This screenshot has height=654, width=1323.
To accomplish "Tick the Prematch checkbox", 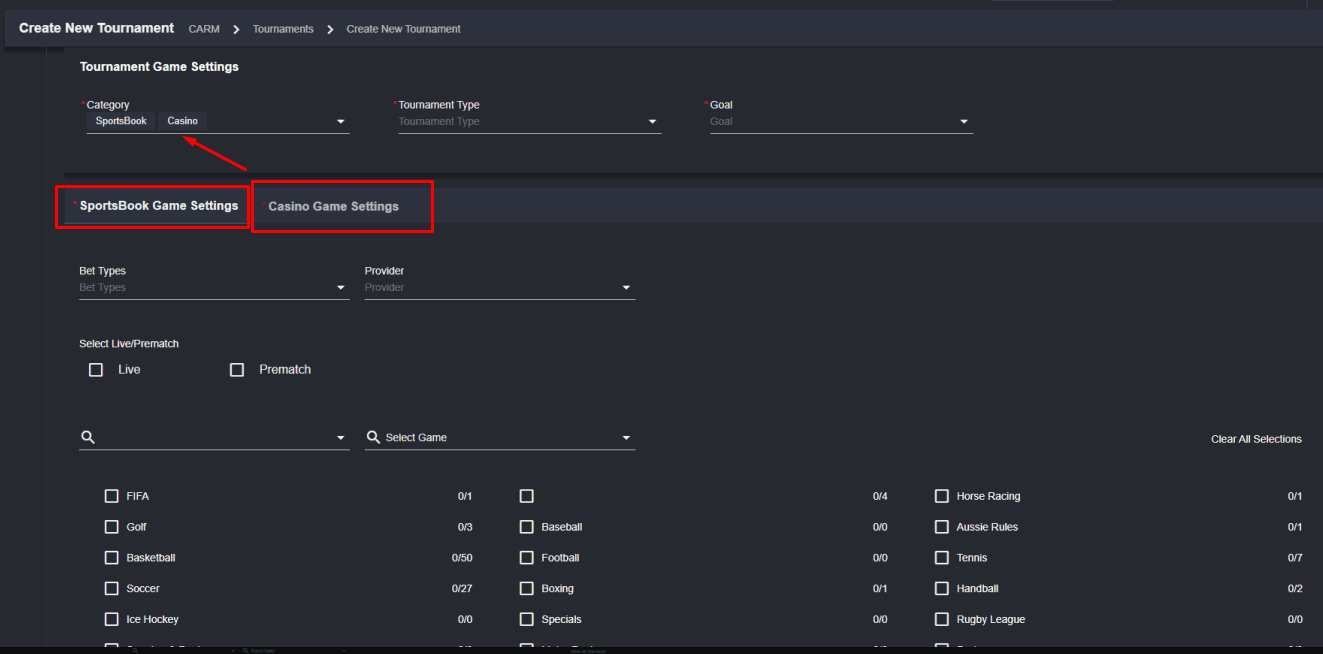I will point(237,369).
